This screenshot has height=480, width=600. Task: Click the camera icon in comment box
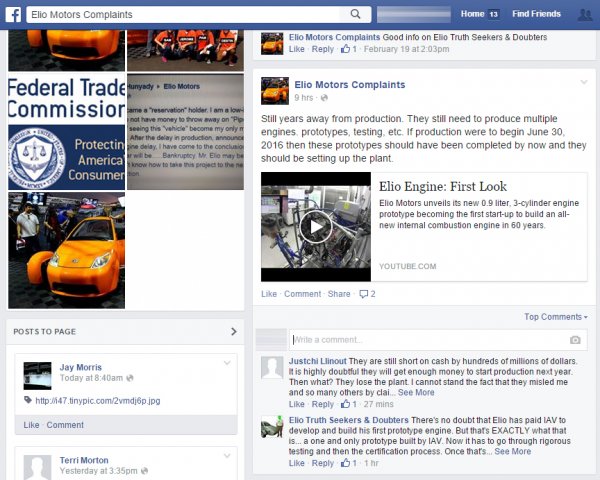coord(575,340)
